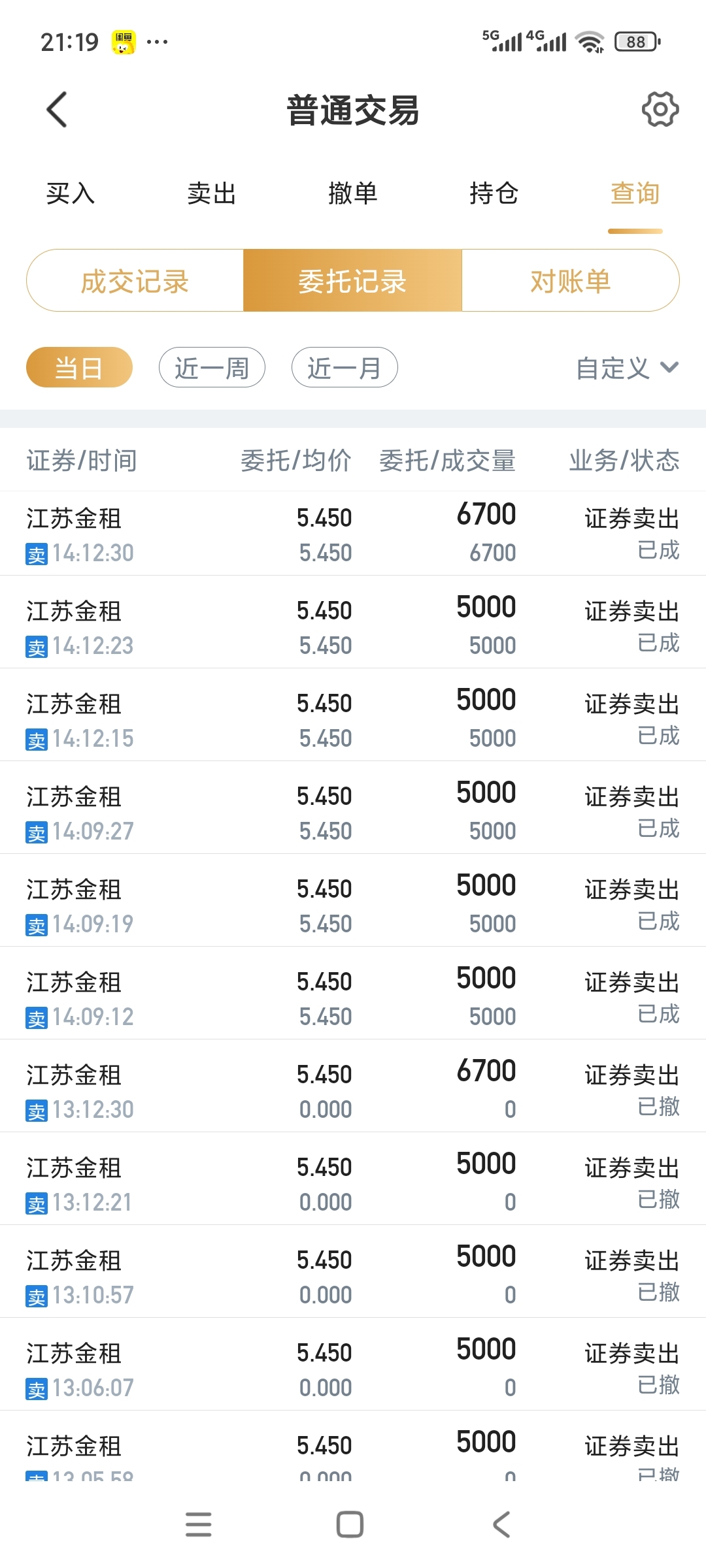
Task: Select the 近一月 date filter
Action: click(345, 367)
